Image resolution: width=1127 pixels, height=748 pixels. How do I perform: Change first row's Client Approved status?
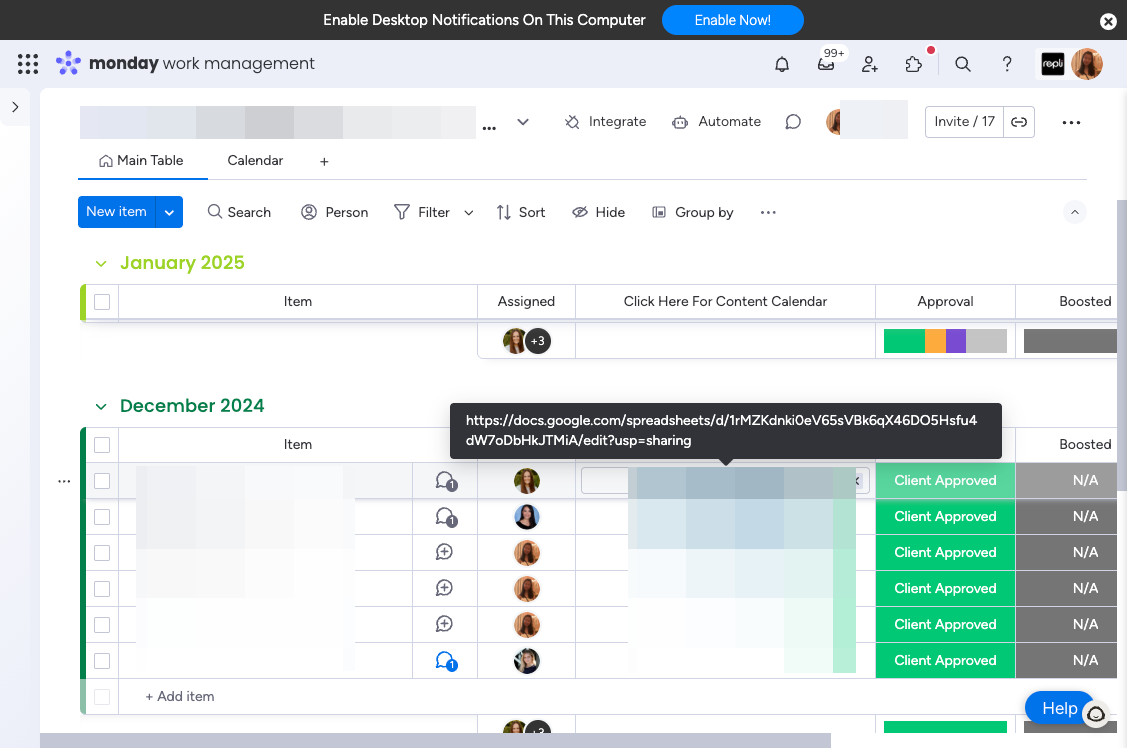(945, 481)
